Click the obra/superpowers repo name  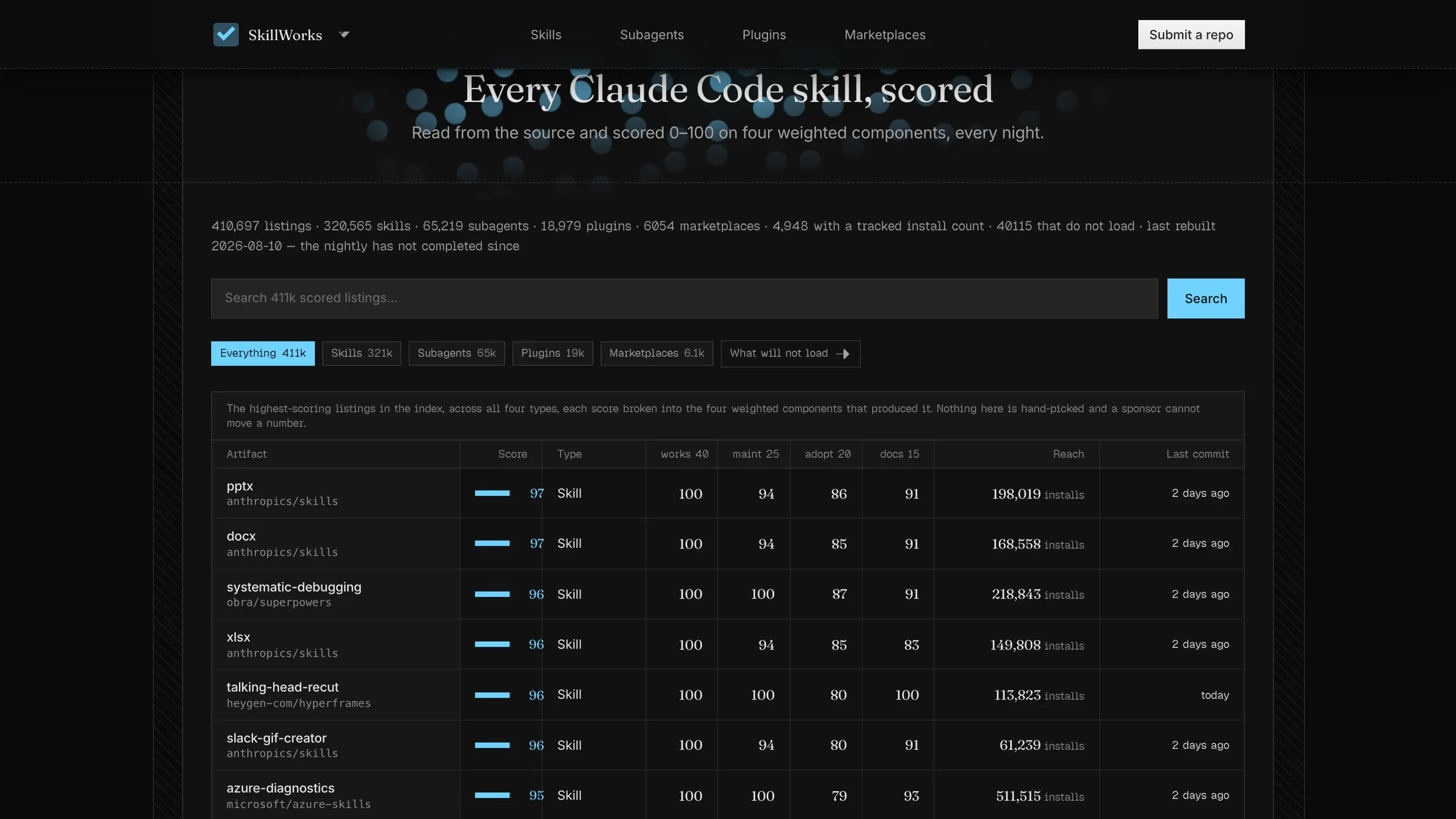pyautogui.click(x=279, y=602)
